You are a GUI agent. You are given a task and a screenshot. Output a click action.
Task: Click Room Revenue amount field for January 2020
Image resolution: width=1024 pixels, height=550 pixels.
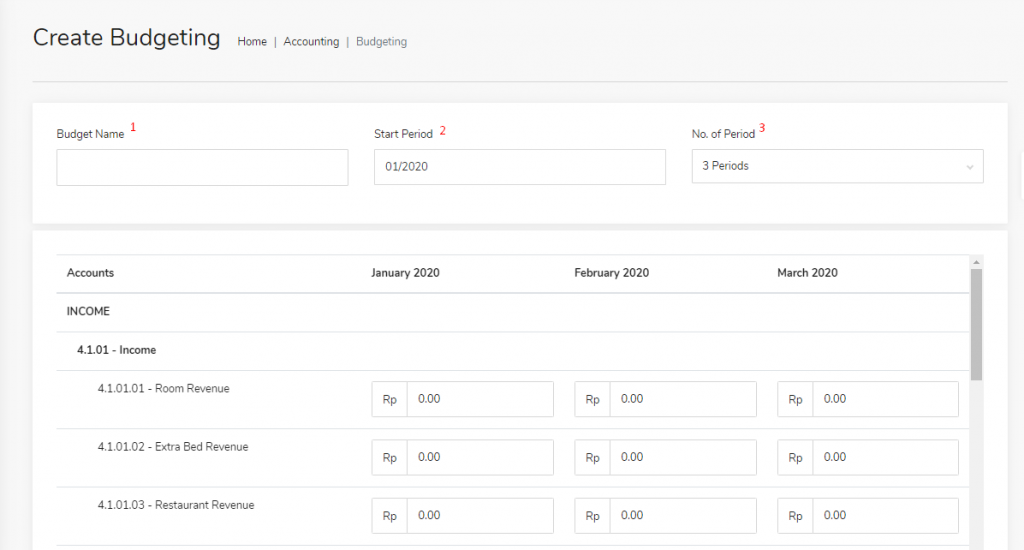point(479,399)
